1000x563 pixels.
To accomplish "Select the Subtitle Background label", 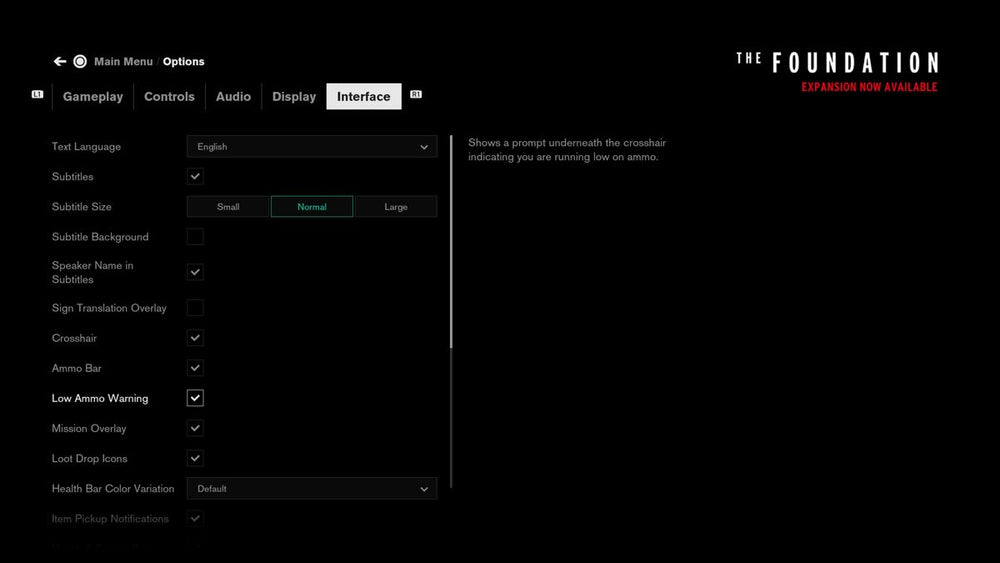I will click(100, 237).
